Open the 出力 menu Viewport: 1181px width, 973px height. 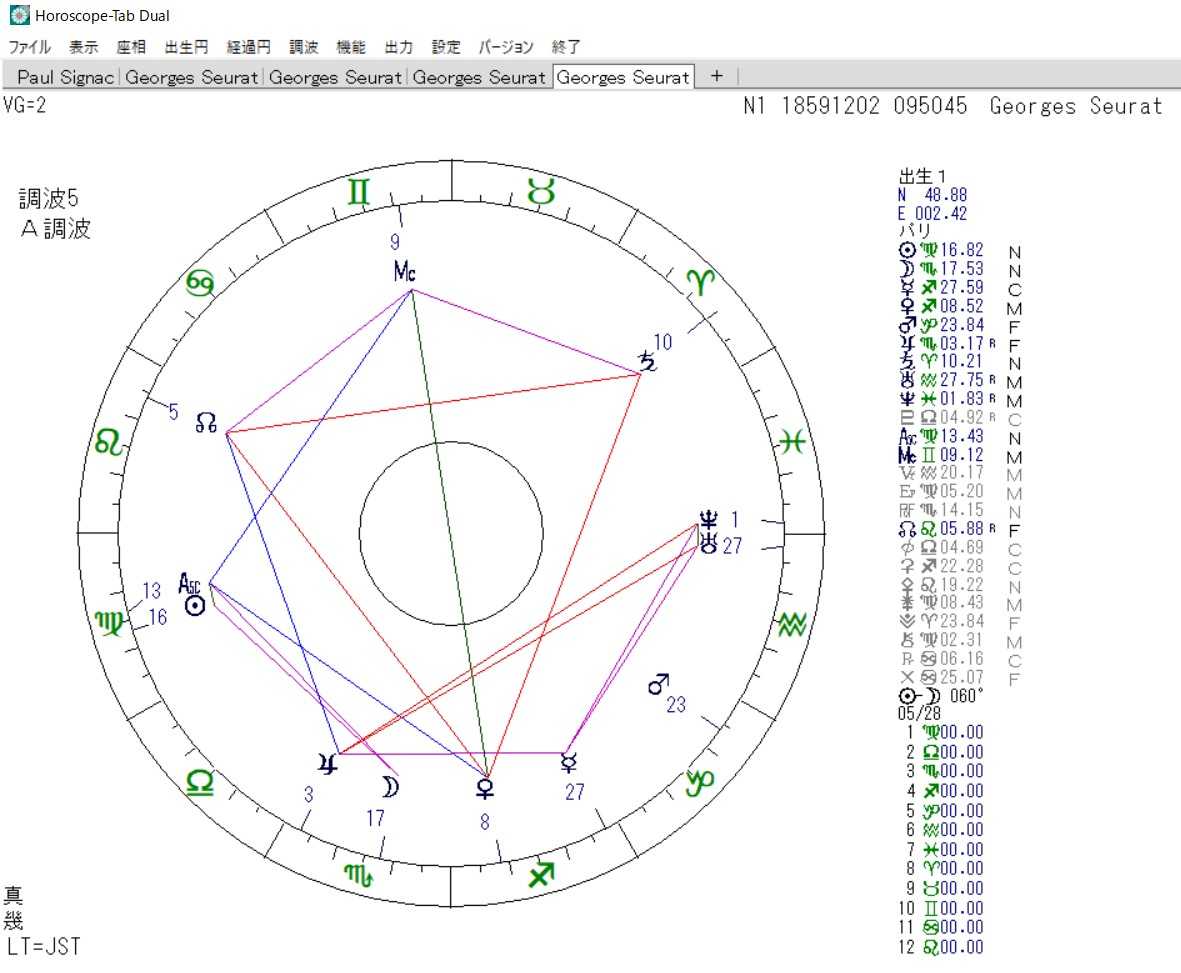click(x=398, y=47)
